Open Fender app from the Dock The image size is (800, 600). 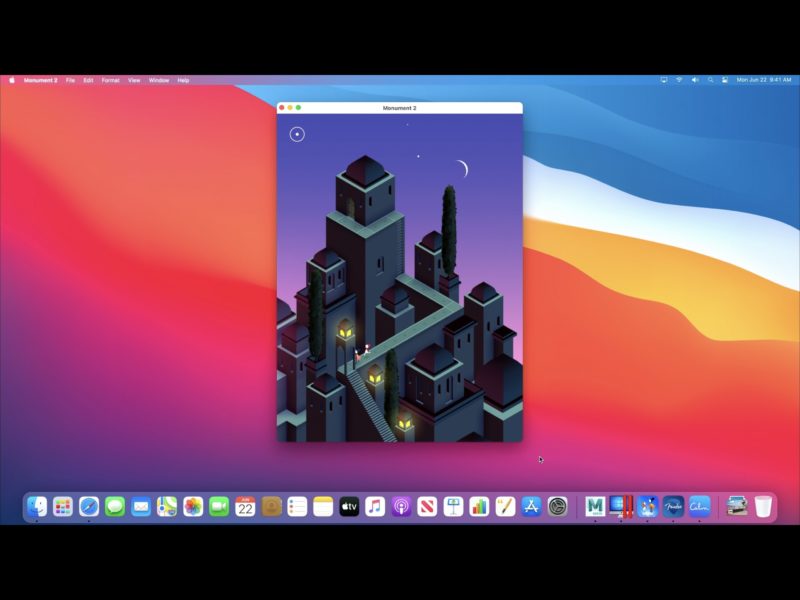point(673,507)
